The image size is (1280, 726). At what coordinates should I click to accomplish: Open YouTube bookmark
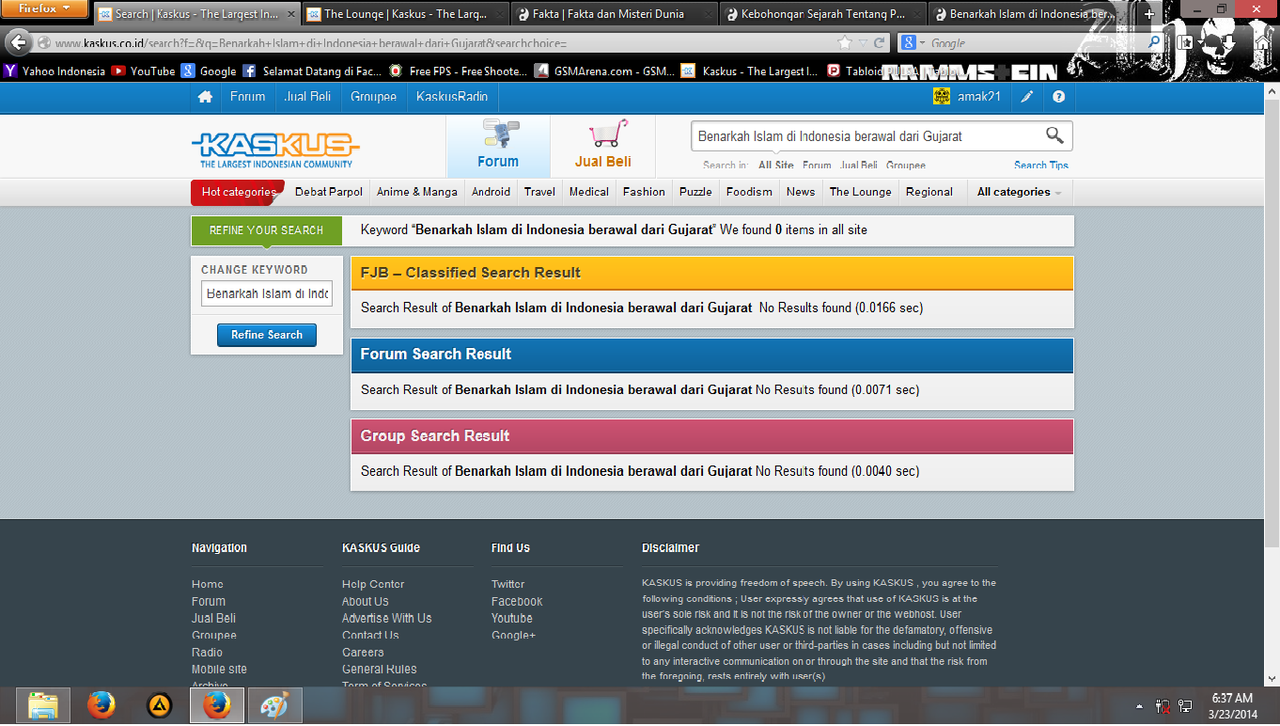tap(143, 71)
